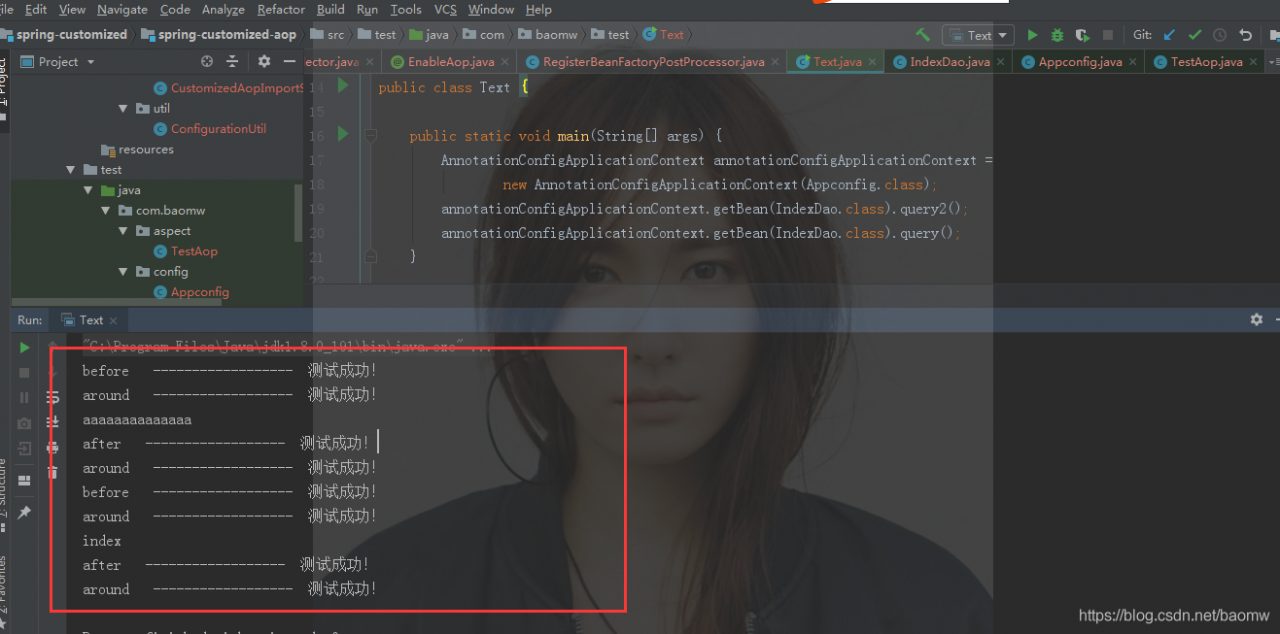Click the Project panel vertical scrollbar

pos(298,212)
